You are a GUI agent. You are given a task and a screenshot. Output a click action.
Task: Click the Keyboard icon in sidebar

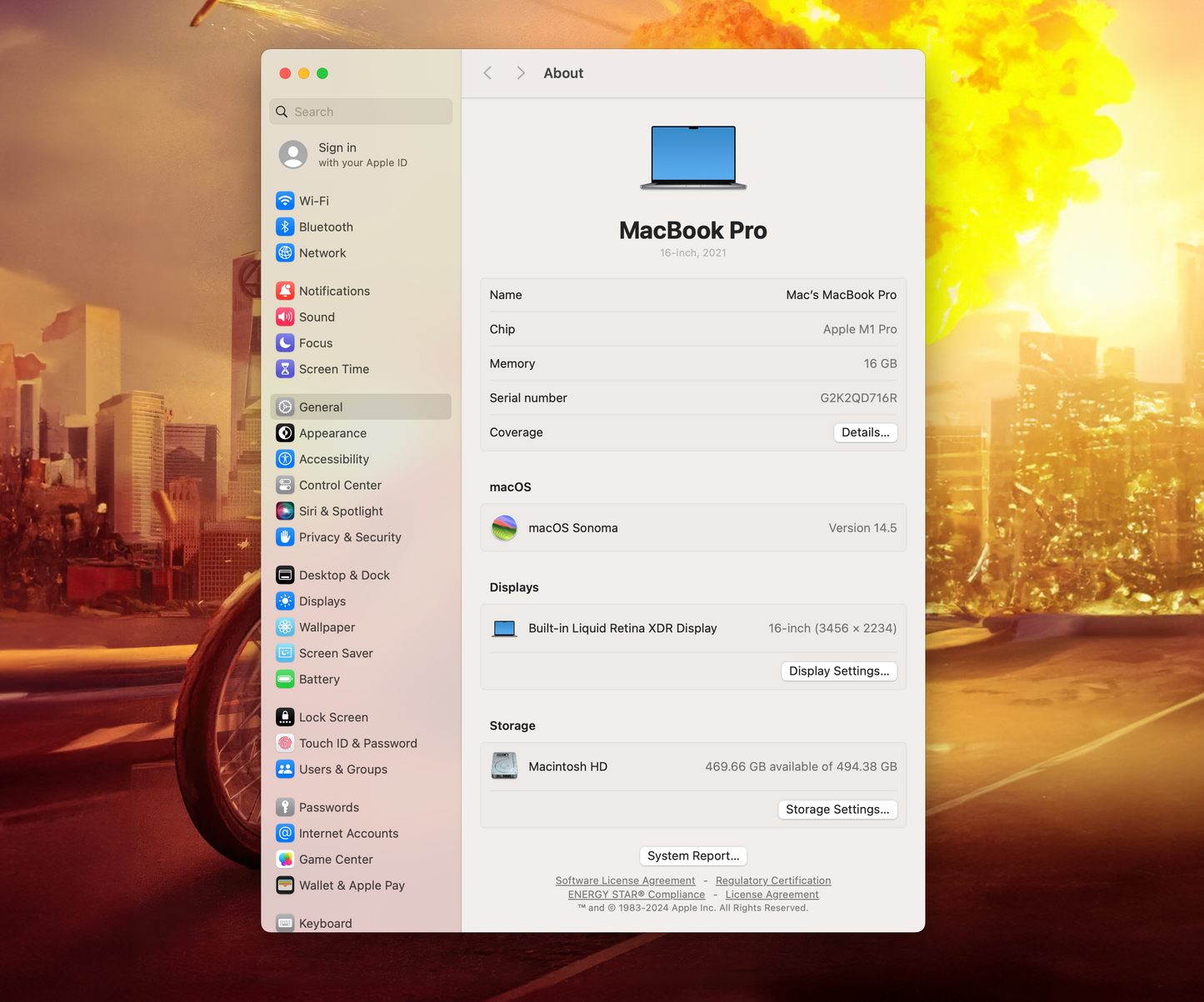285,923
